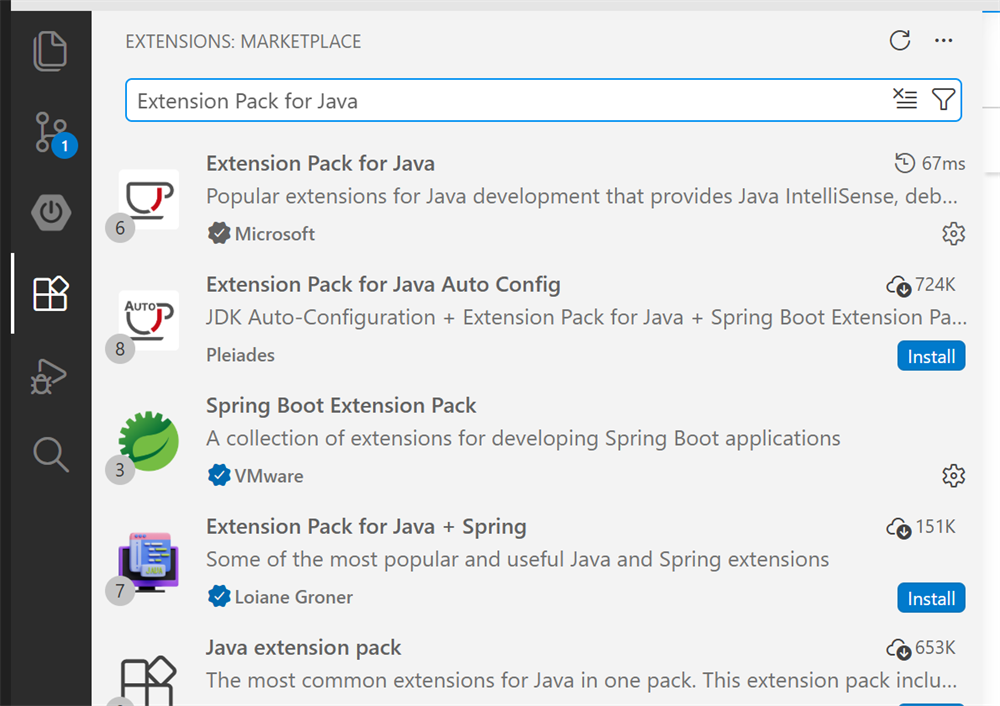The width and height of the screenshot is (1000, 706).
Task: Open the Spring Boot Dashboard power icon
Action: [x=51, y=212]
